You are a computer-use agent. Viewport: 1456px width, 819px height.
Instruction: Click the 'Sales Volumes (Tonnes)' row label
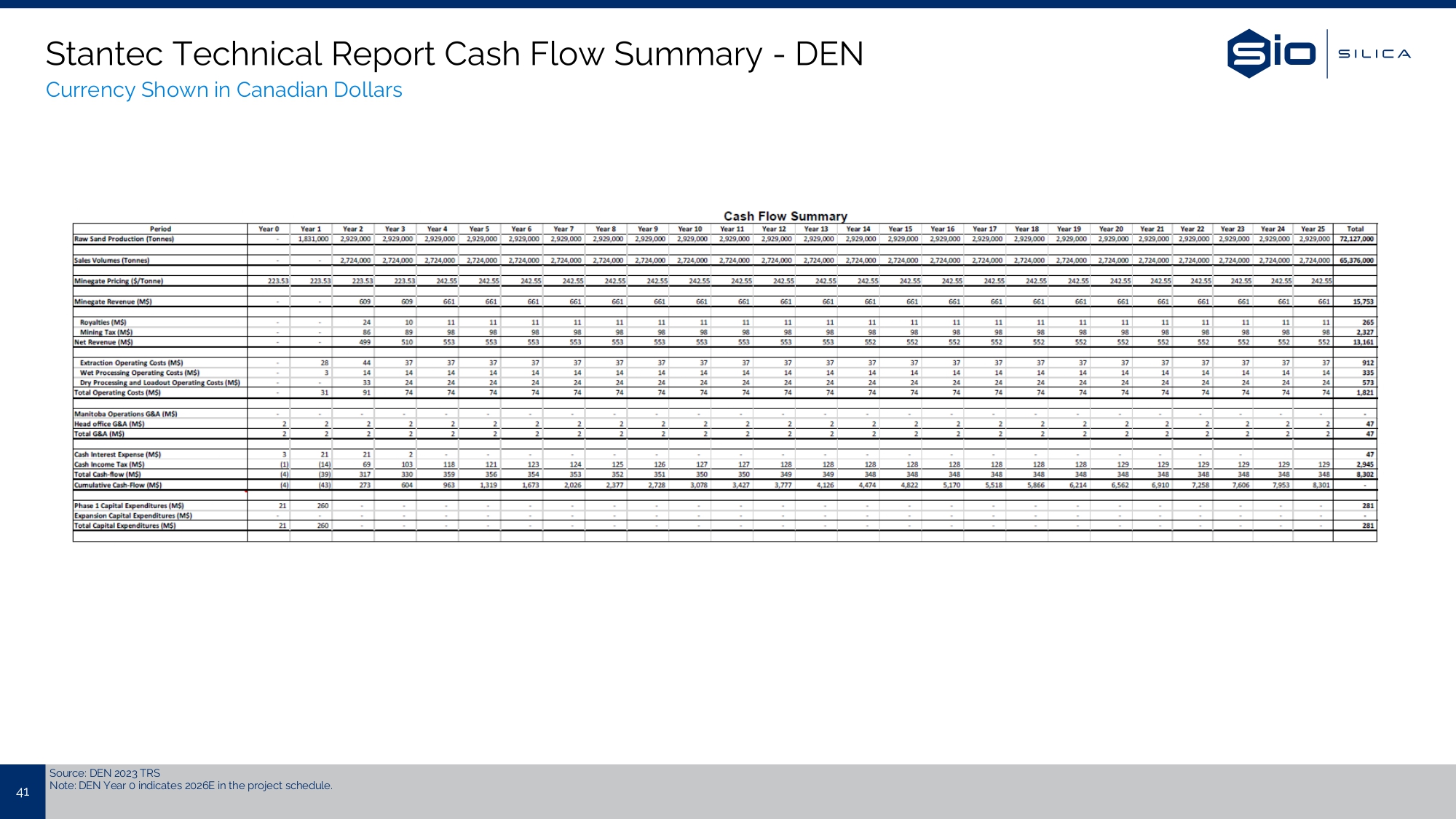pos(111,260)
